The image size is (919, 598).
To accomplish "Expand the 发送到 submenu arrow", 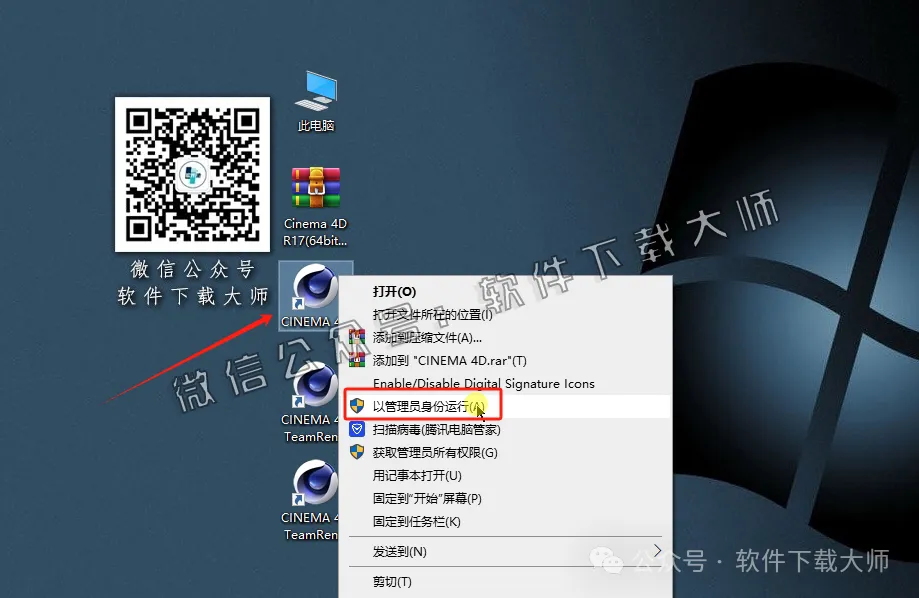I will [x=659, y=551].
